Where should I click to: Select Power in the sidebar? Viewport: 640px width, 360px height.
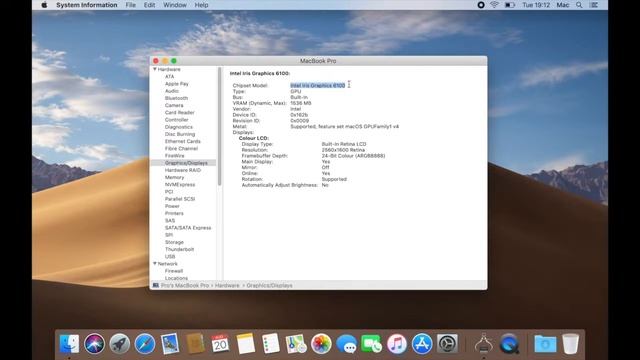[x=172, y=206]
